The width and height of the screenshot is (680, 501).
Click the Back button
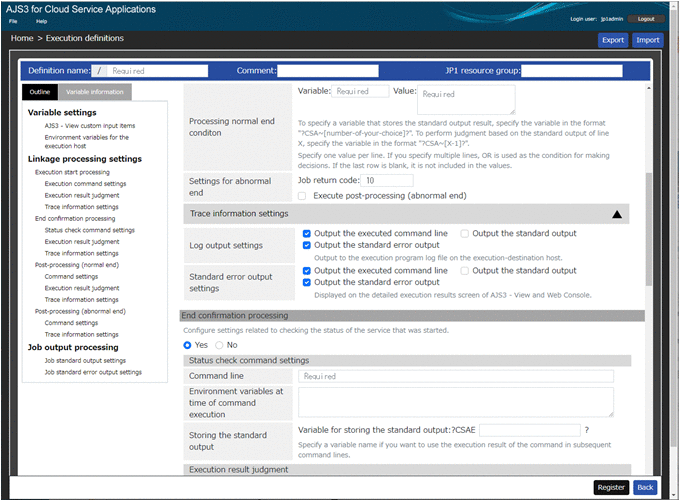click(x=645, y=487)
